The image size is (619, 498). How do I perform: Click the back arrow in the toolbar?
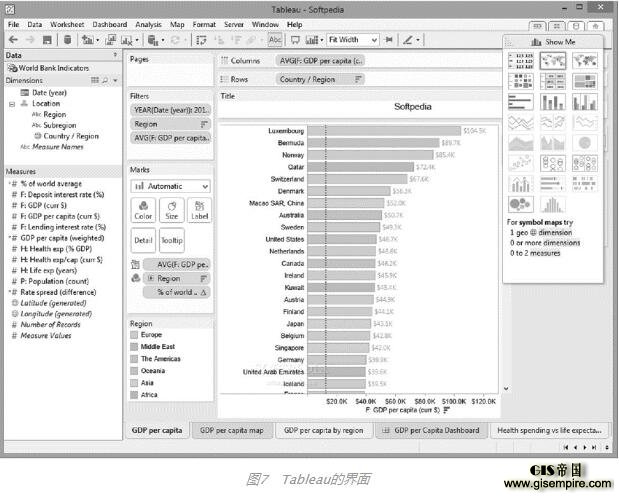11,40
